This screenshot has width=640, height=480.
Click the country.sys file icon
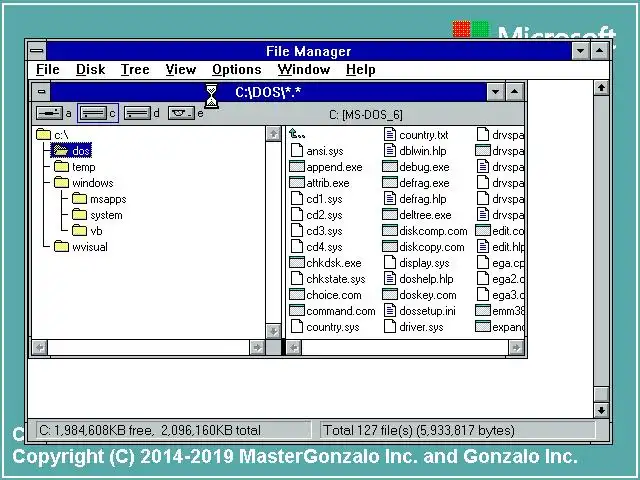click(297, 327)
